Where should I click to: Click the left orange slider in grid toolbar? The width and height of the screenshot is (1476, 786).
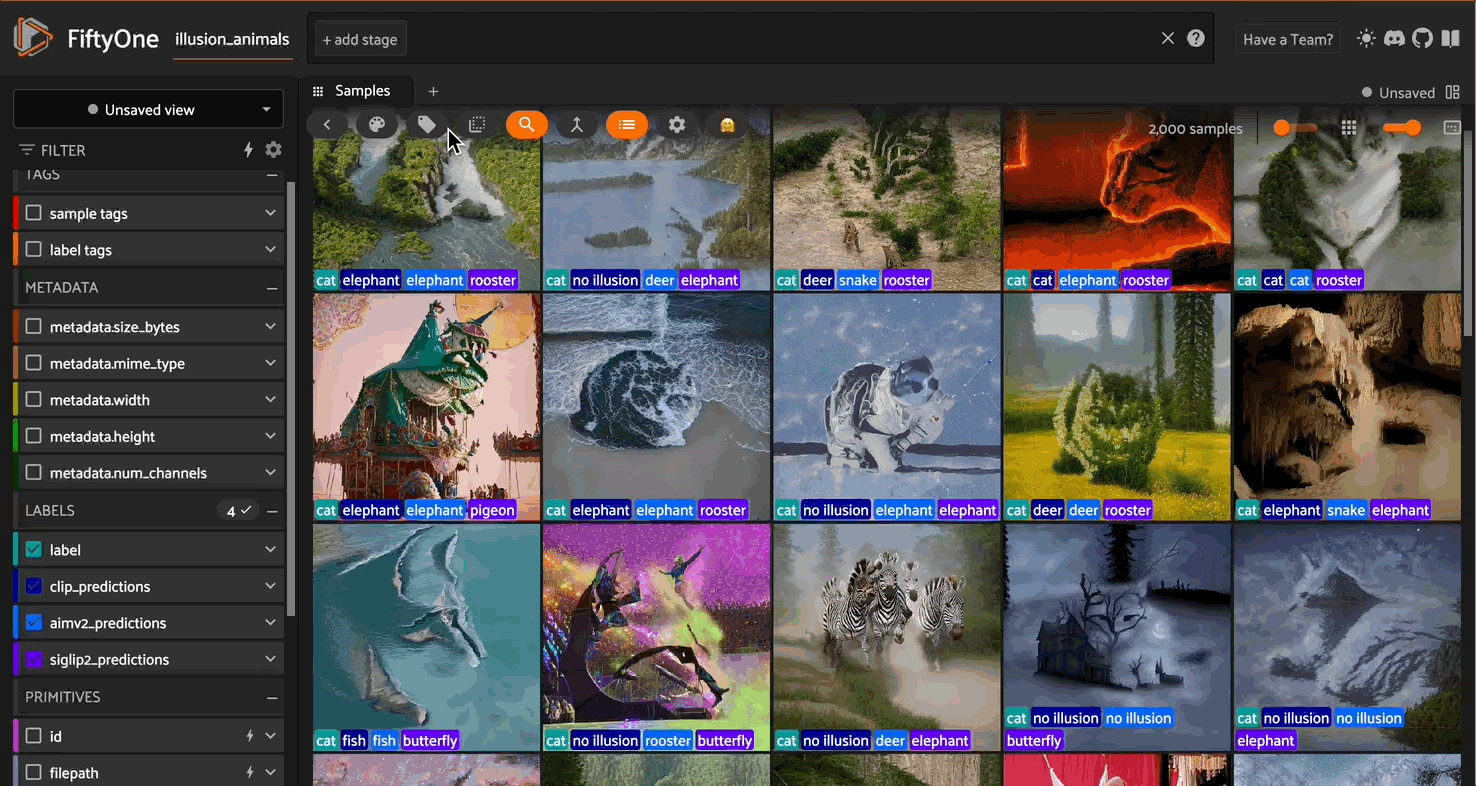pos(1295,128)
